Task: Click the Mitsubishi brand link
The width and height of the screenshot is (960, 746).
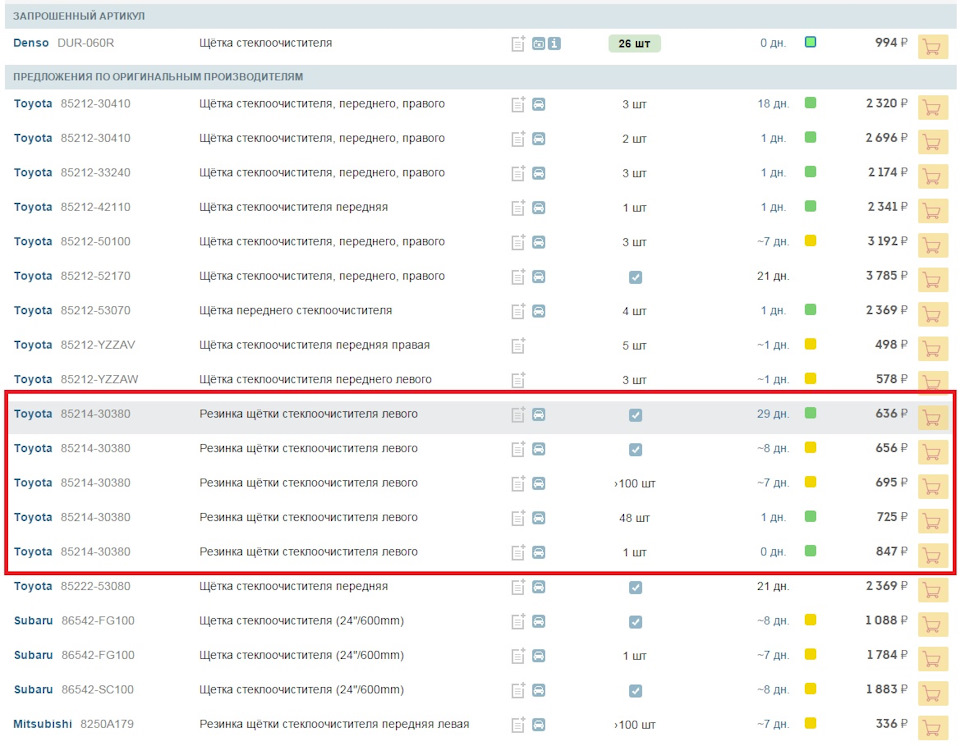Action: pos(42,724)
